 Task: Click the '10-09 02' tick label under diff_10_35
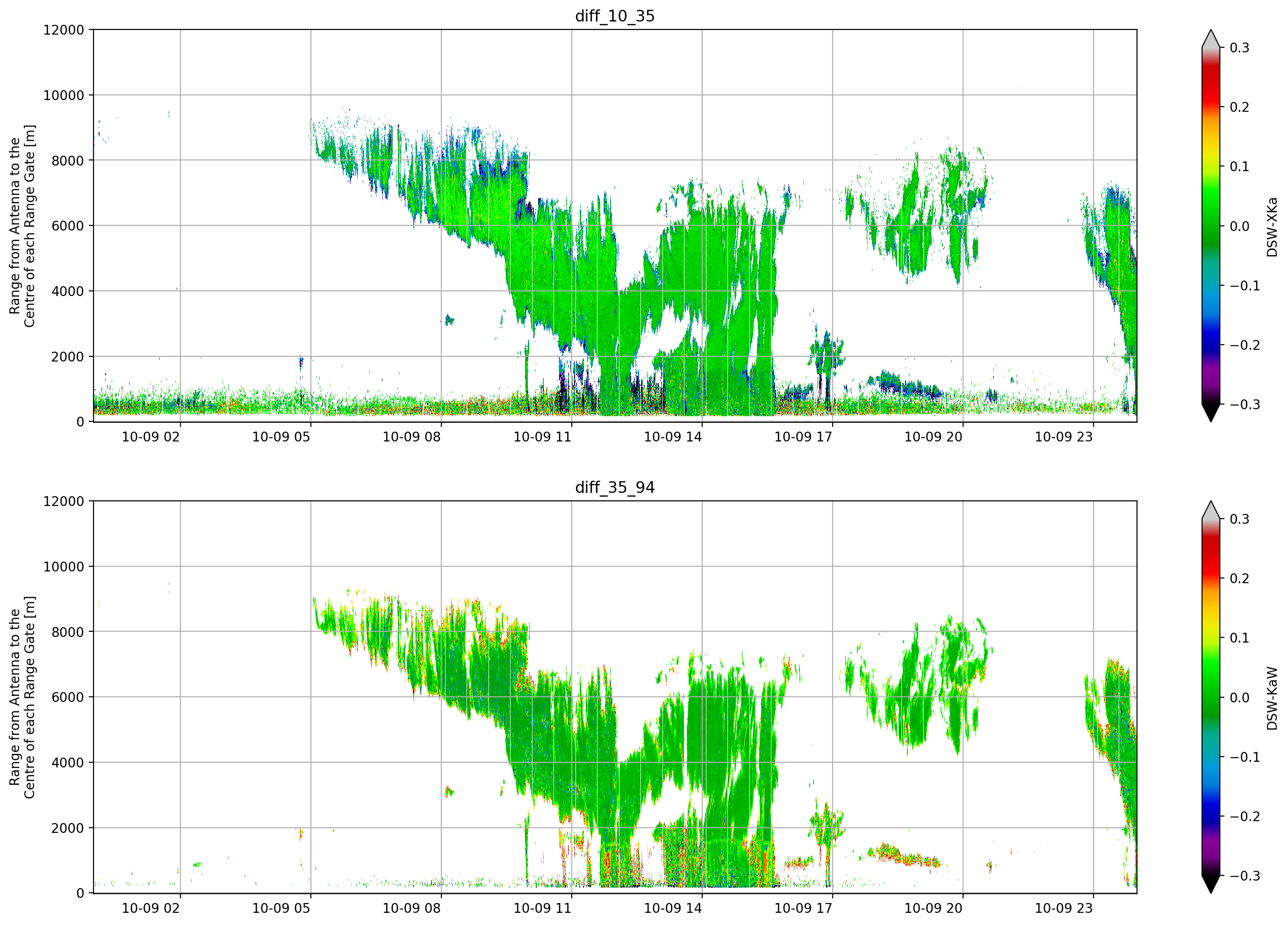151,437
